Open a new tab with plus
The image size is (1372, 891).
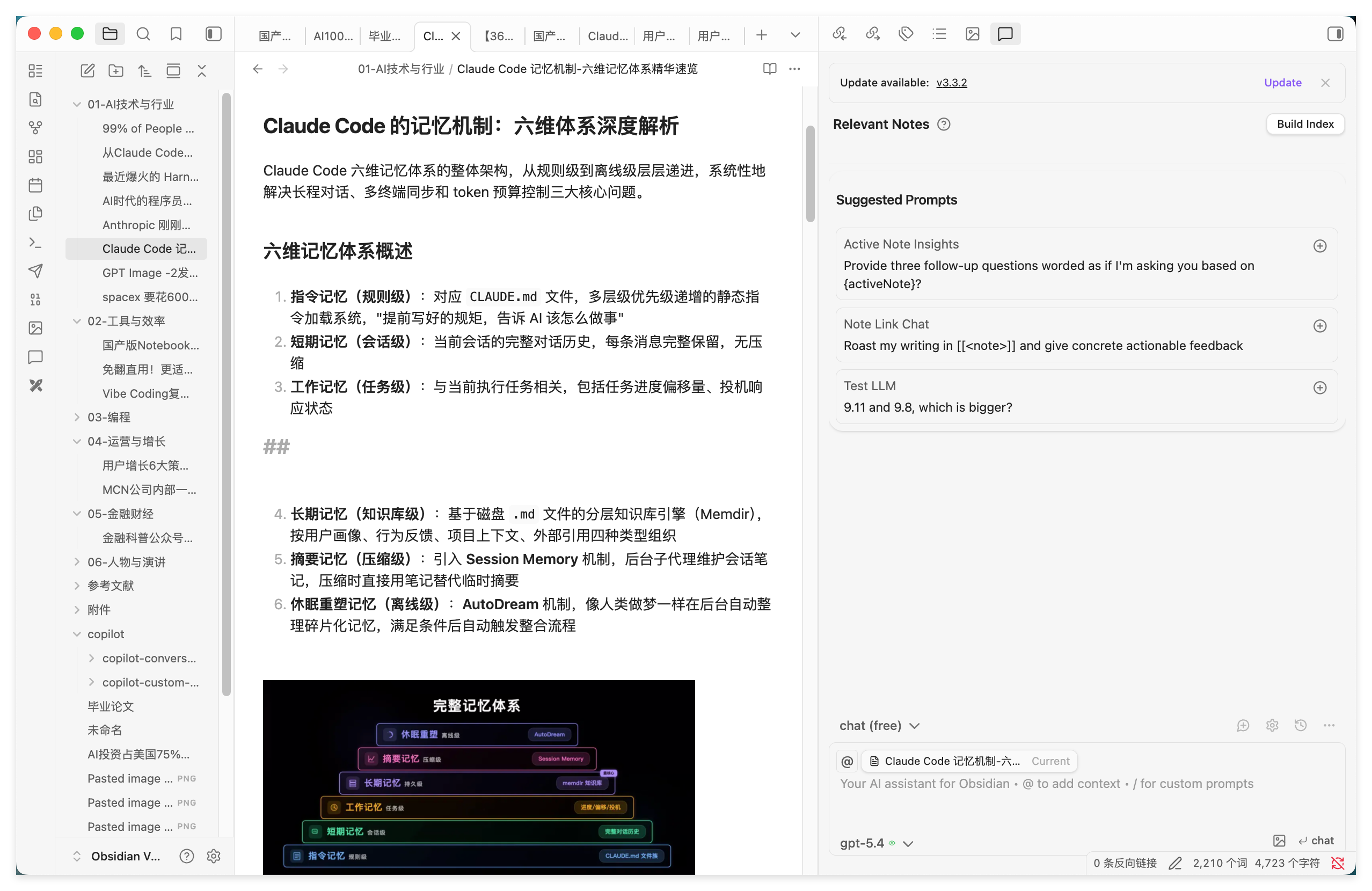(x=762, y=35)
